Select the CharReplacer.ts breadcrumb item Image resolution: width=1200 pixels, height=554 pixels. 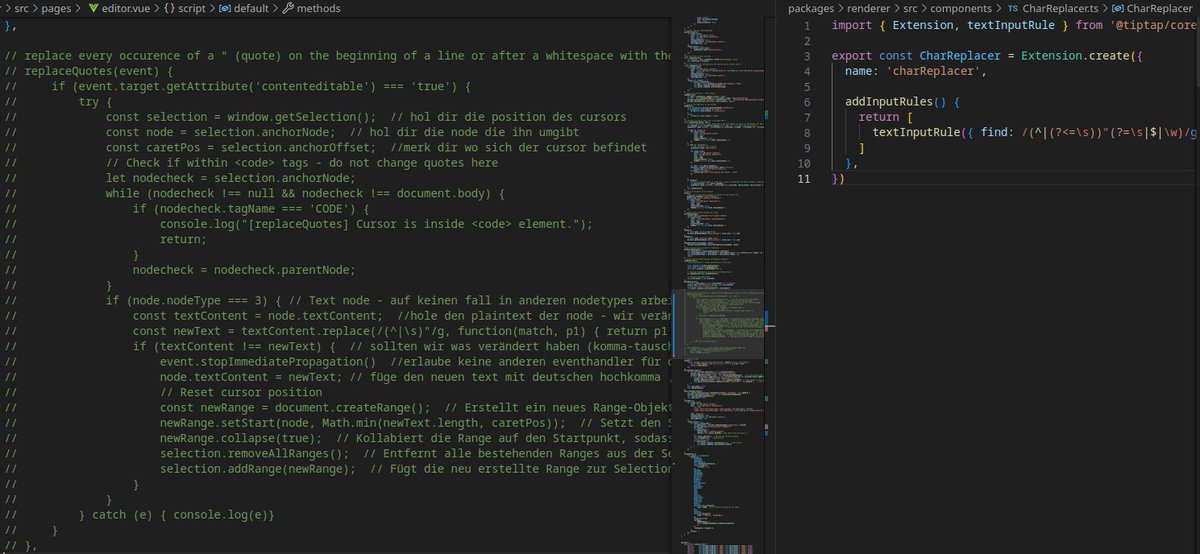(1059, 8)
